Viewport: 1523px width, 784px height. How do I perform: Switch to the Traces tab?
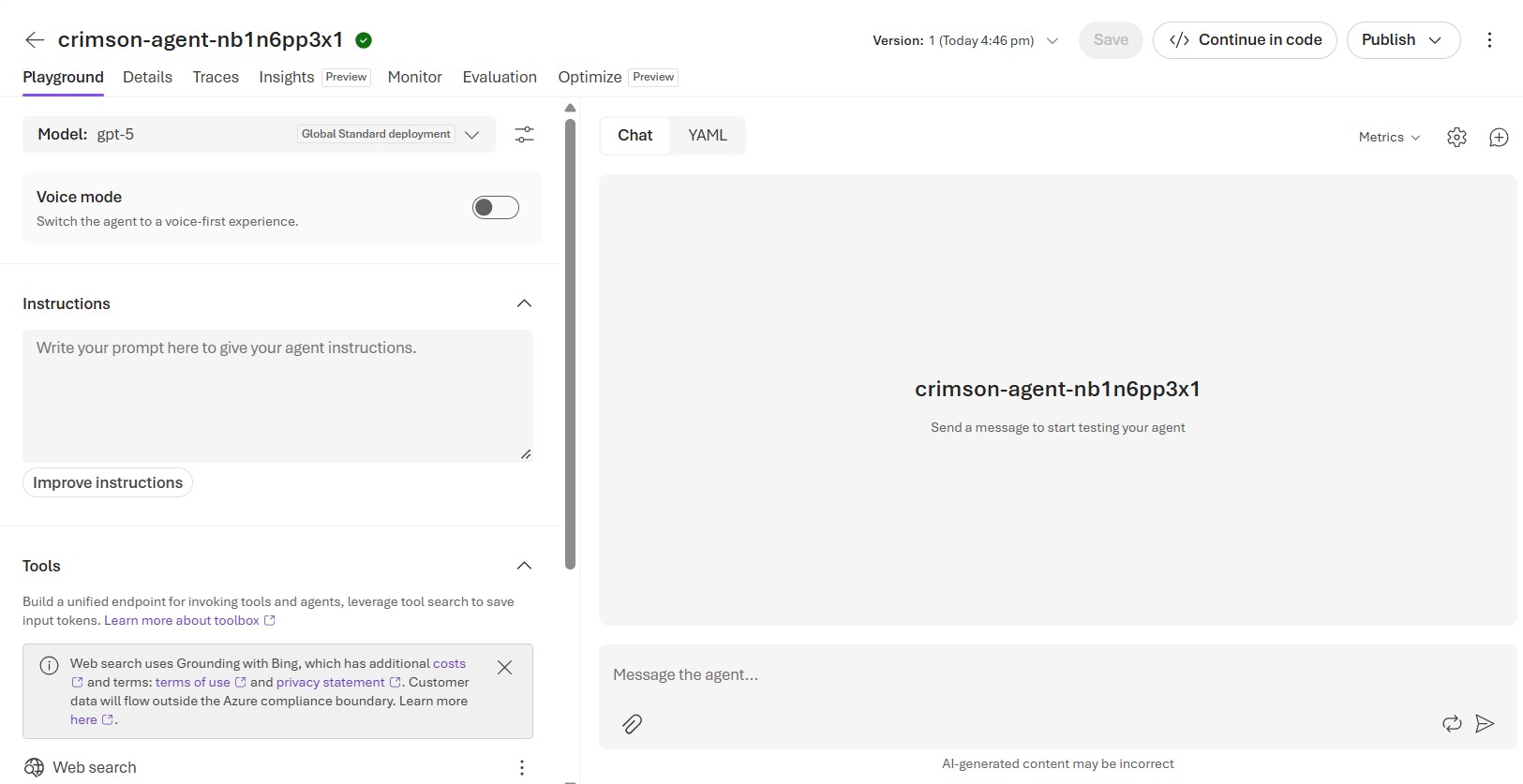[x=216, y=77]
